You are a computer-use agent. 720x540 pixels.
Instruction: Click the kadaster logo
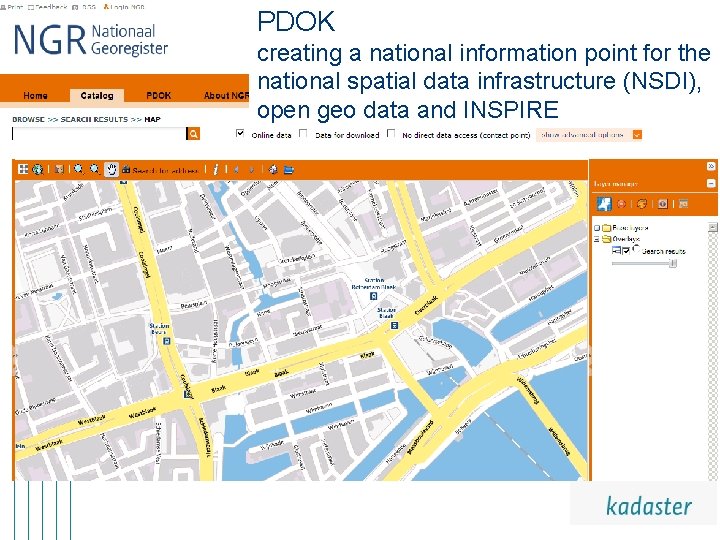[x=648, y=506]
